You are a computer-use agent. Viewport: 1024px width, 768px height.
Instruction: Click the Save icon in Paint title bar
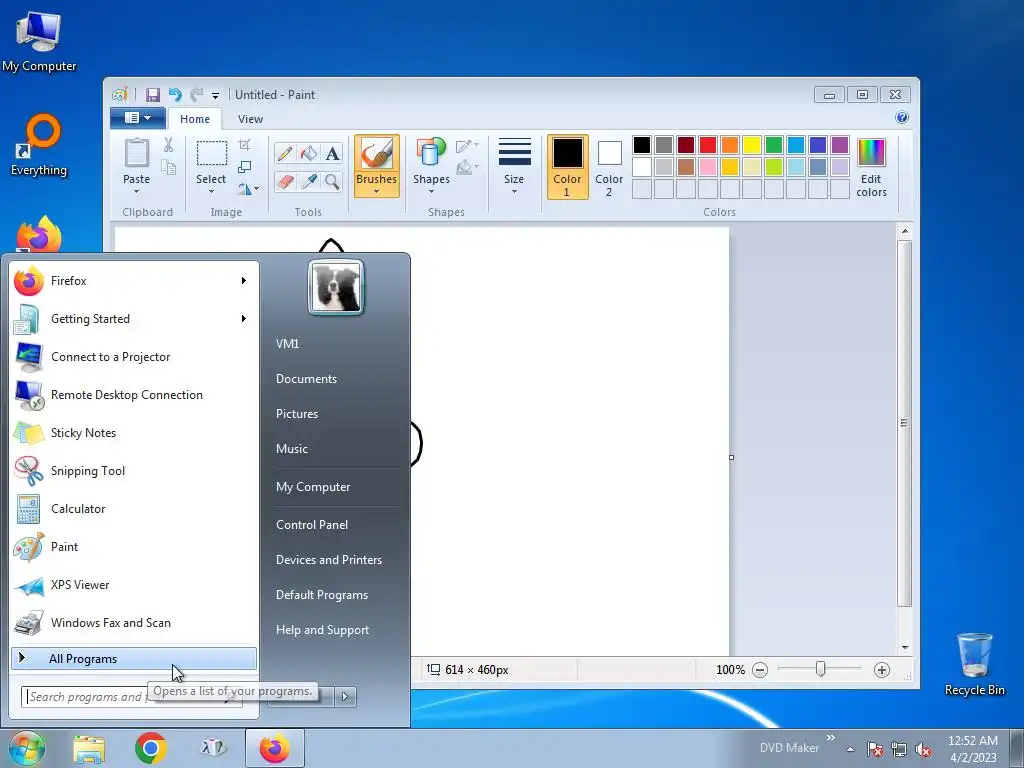click(152, 95)
